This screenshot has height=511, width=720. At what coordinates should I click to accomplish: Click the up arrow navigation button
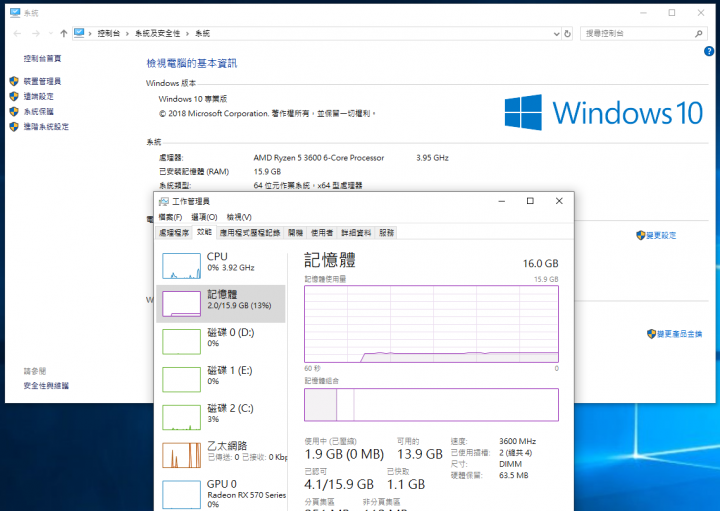coord(64,33)
